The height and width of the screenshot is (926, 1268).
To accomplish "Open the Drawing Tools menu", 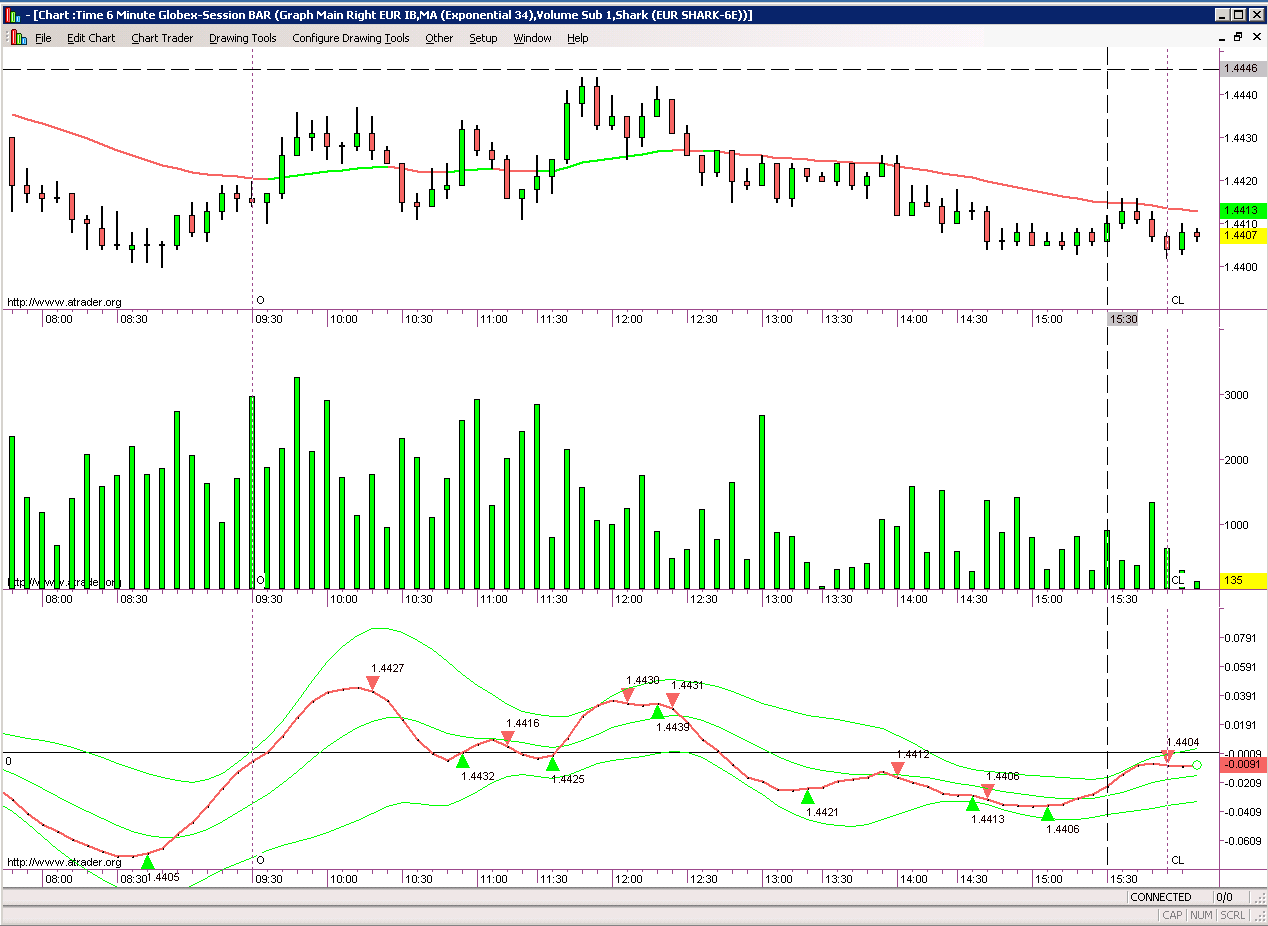I will 243,38.
